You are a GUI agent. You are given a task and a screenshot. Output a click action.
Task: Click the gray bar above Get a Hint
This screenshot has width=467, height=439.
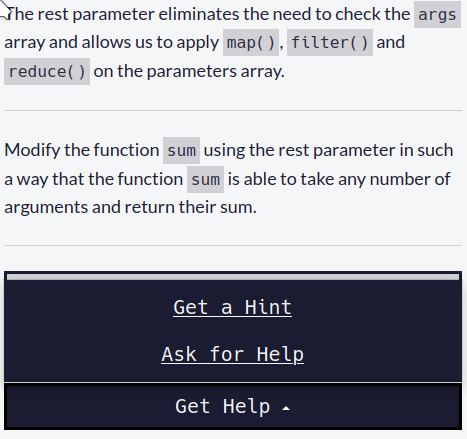click(x=233, y=277)
